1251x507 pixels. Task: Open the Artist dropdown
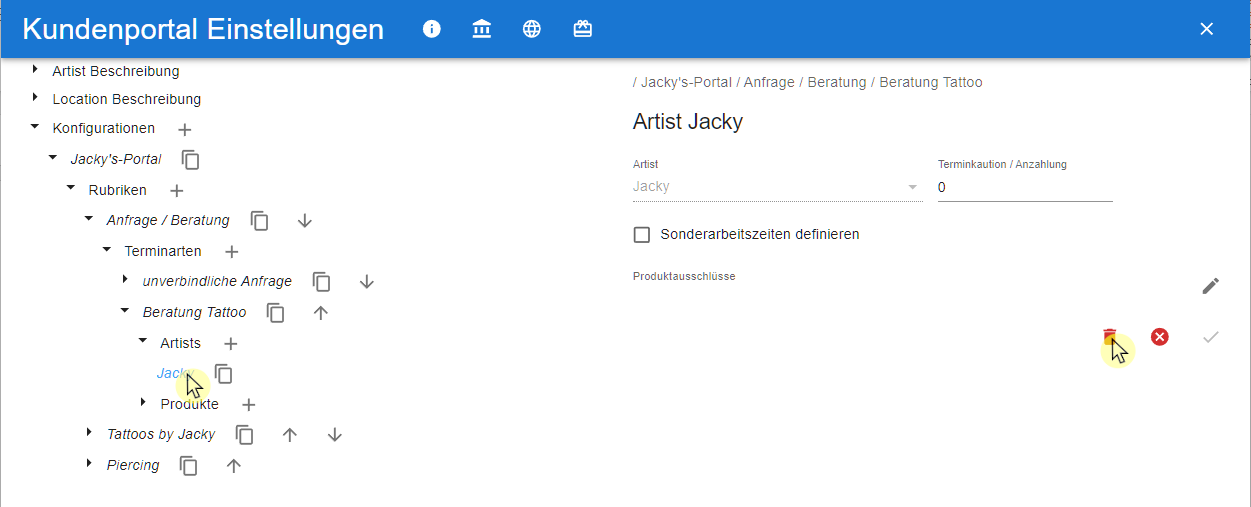tap(777, 187)
